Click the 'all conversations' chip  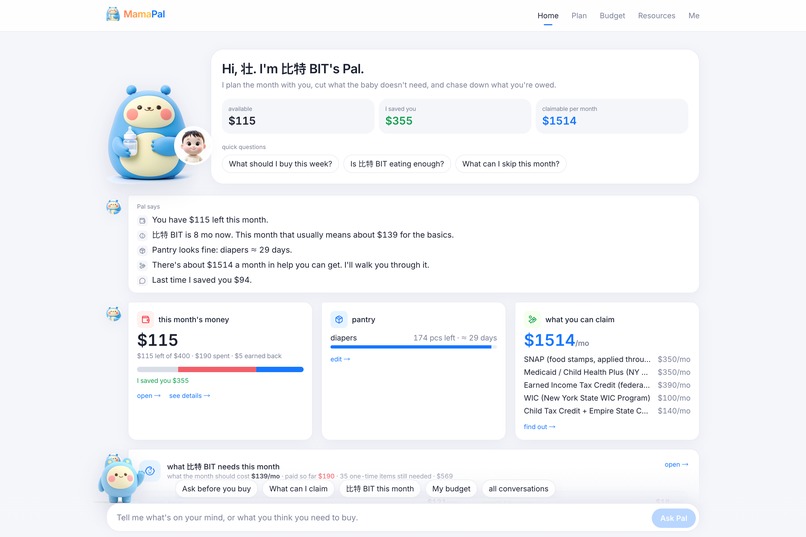(x=518, y=489)
